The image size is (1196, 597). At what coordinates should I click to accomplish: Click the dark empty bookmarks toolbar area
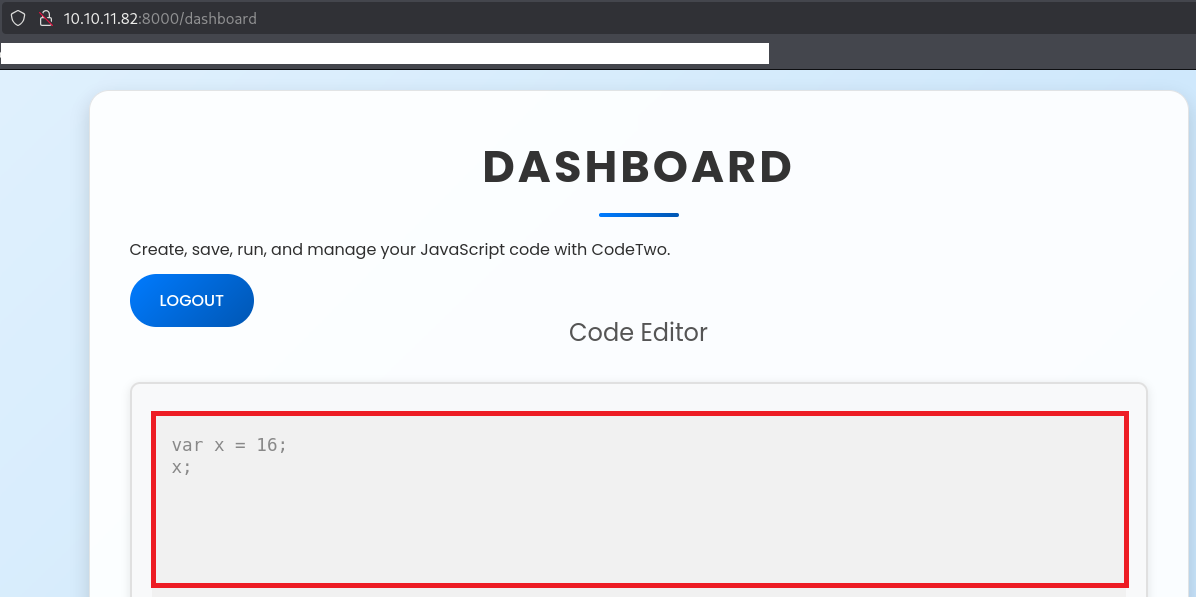[x=980, y=53]
